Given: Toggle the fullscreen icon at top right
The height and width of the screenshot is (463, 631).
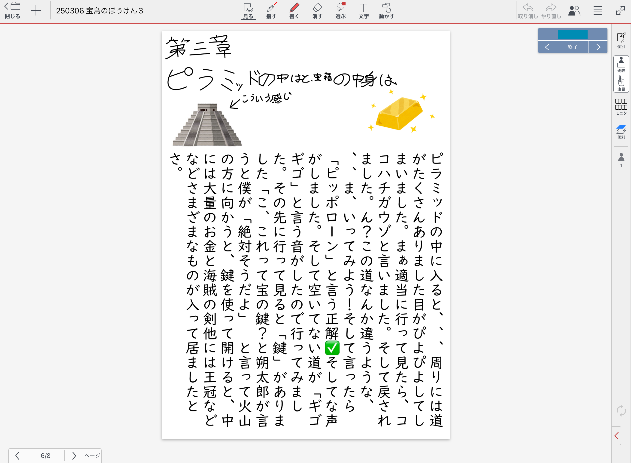Looking at the screenshot, I should coord(618,10).
